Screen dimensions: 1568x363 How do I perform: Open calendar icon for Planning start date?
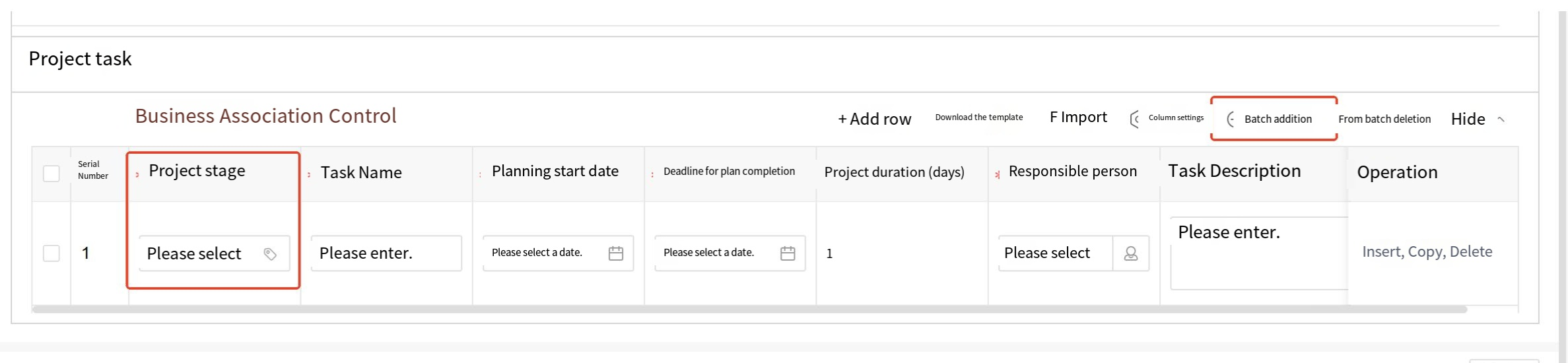615,253
